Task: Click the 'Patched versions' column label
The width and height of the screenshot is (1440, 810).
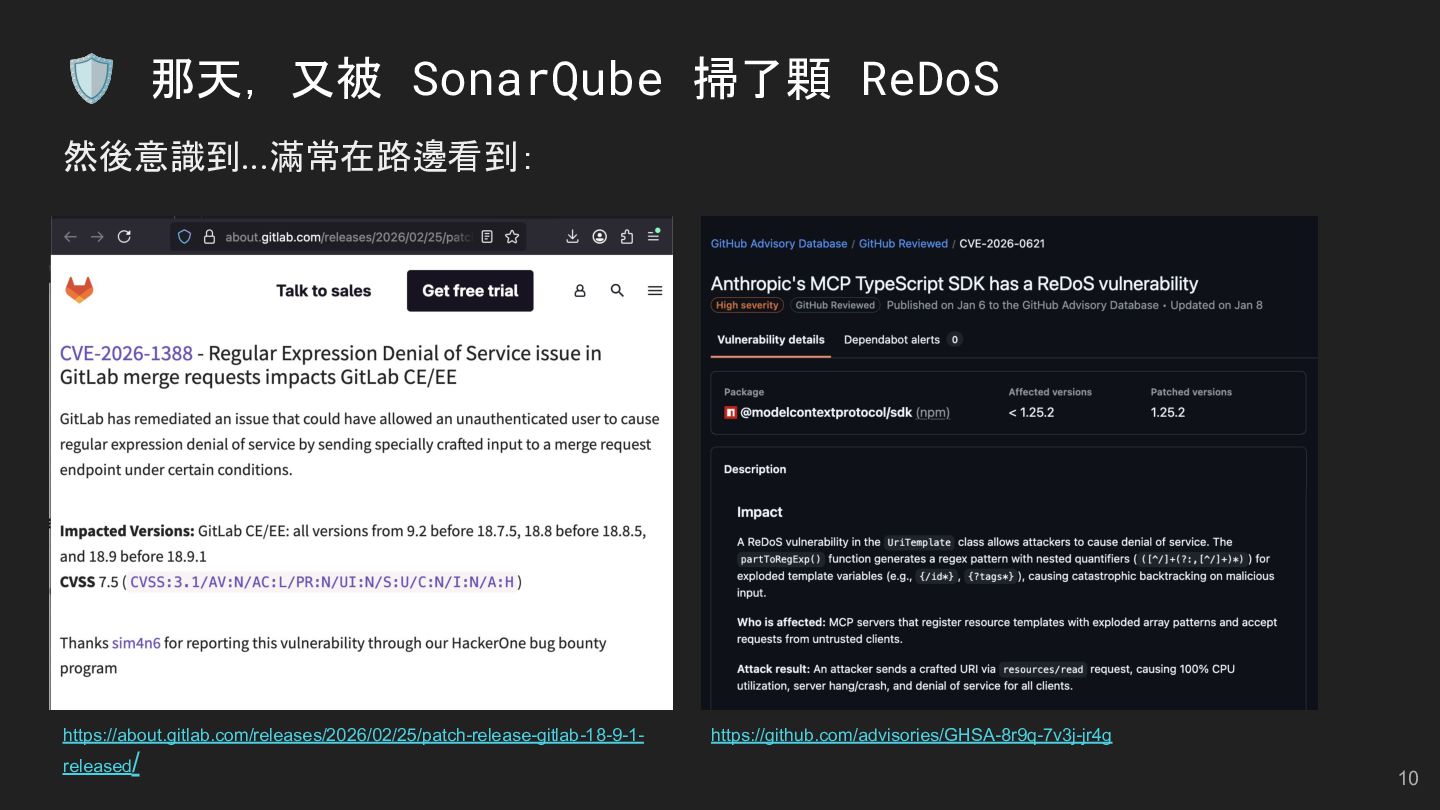Action: 1191,392
